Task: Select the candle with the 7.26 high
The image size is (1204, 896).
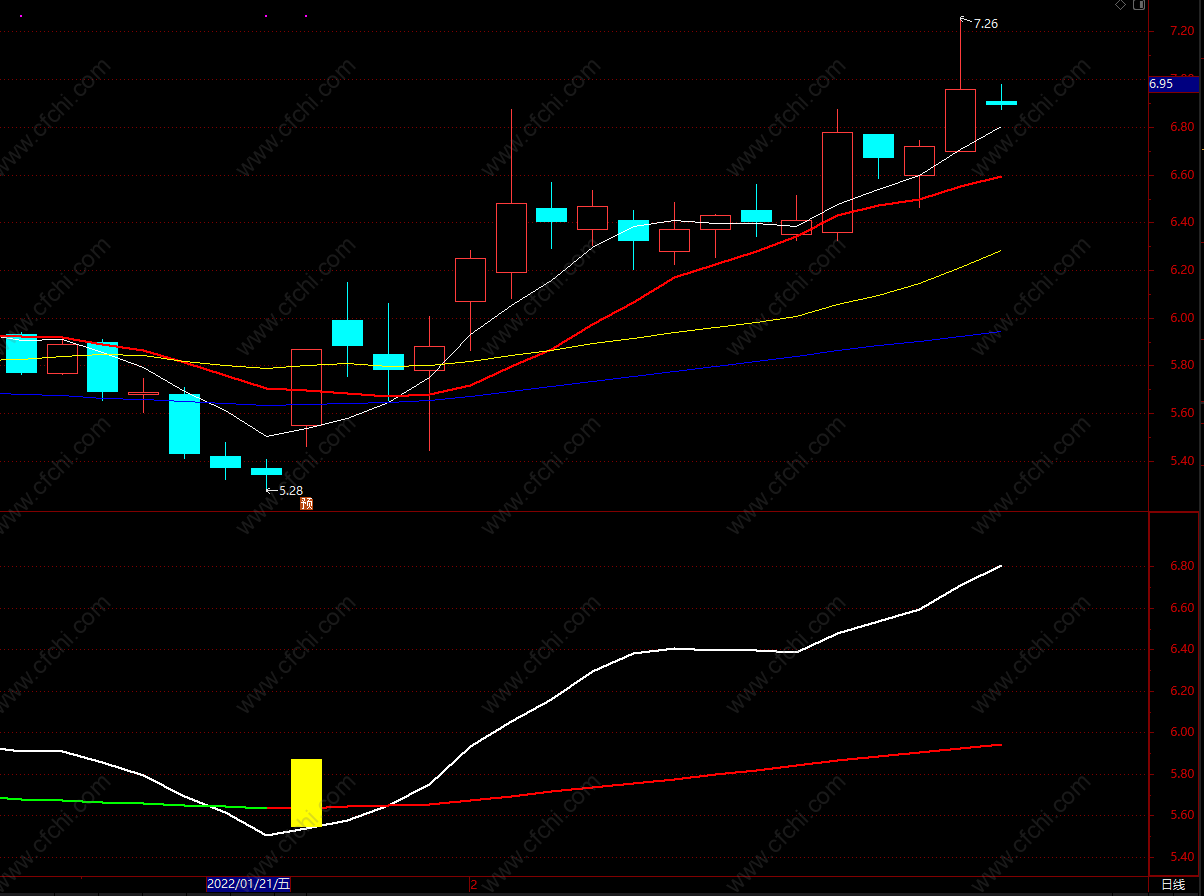Action: coord(960,120)
